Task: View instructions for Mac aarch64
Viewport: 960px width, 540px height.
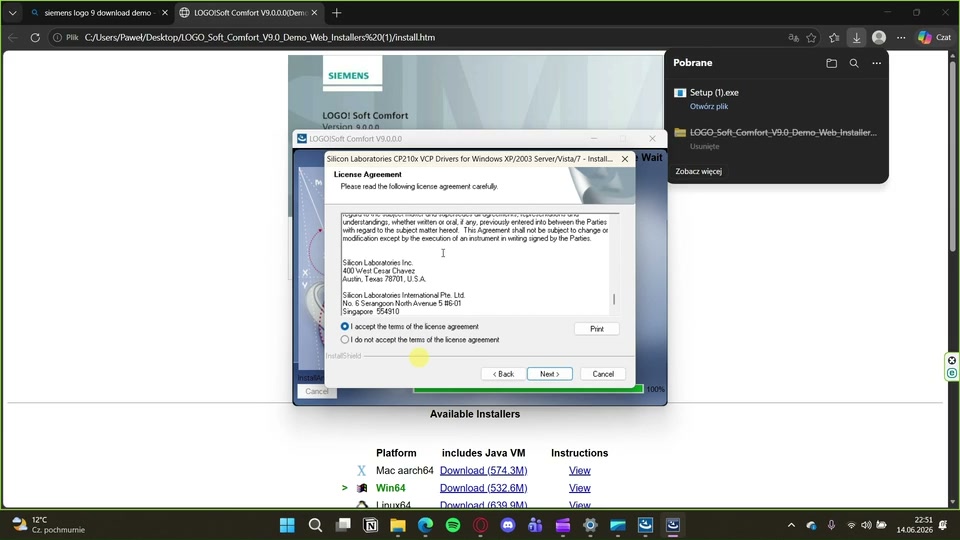Action: pyautogui.click(x=579, y=470)
